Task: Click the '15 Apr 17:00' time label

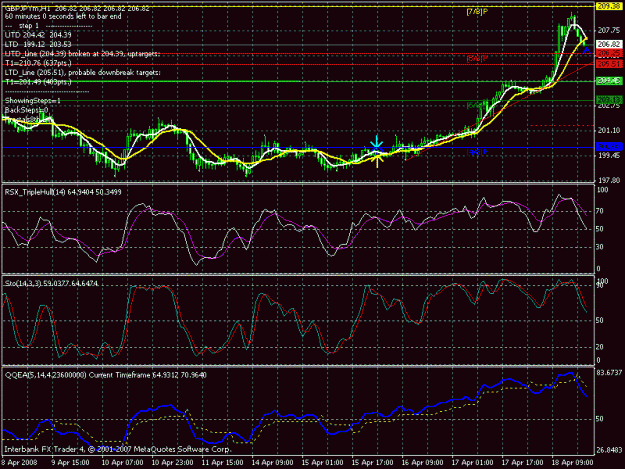Action: [372, 463]
